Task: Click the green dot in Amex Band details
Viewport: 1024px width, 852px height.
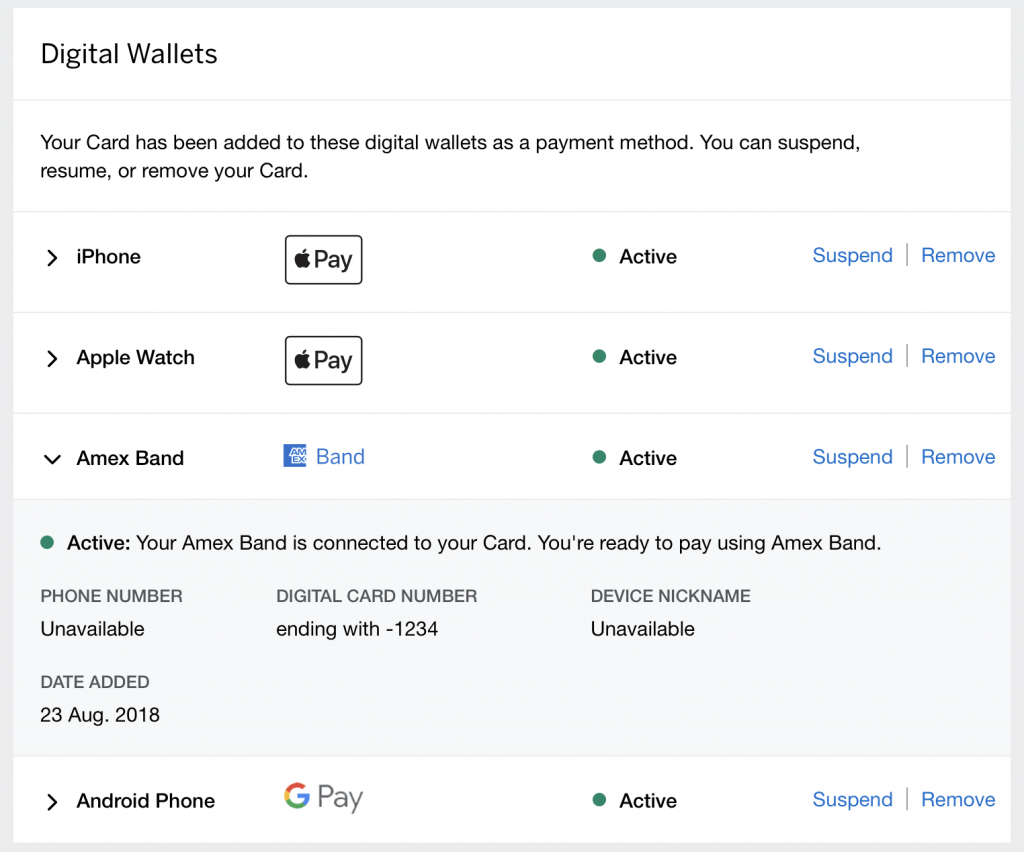Action: coord(47,543)
